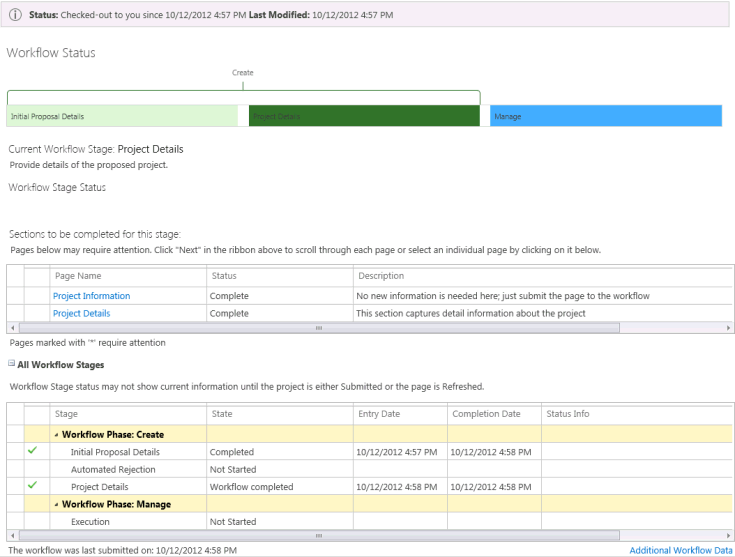
Task: Open the Project Details page link
Action: pos(82,313)
